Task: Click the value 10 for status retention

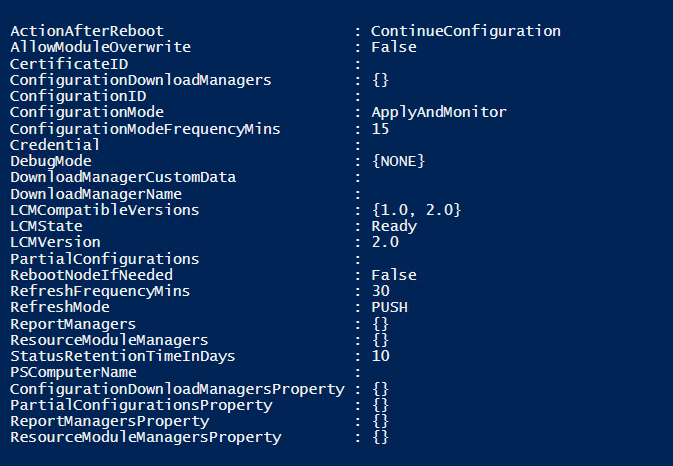Action: [380, 356]
